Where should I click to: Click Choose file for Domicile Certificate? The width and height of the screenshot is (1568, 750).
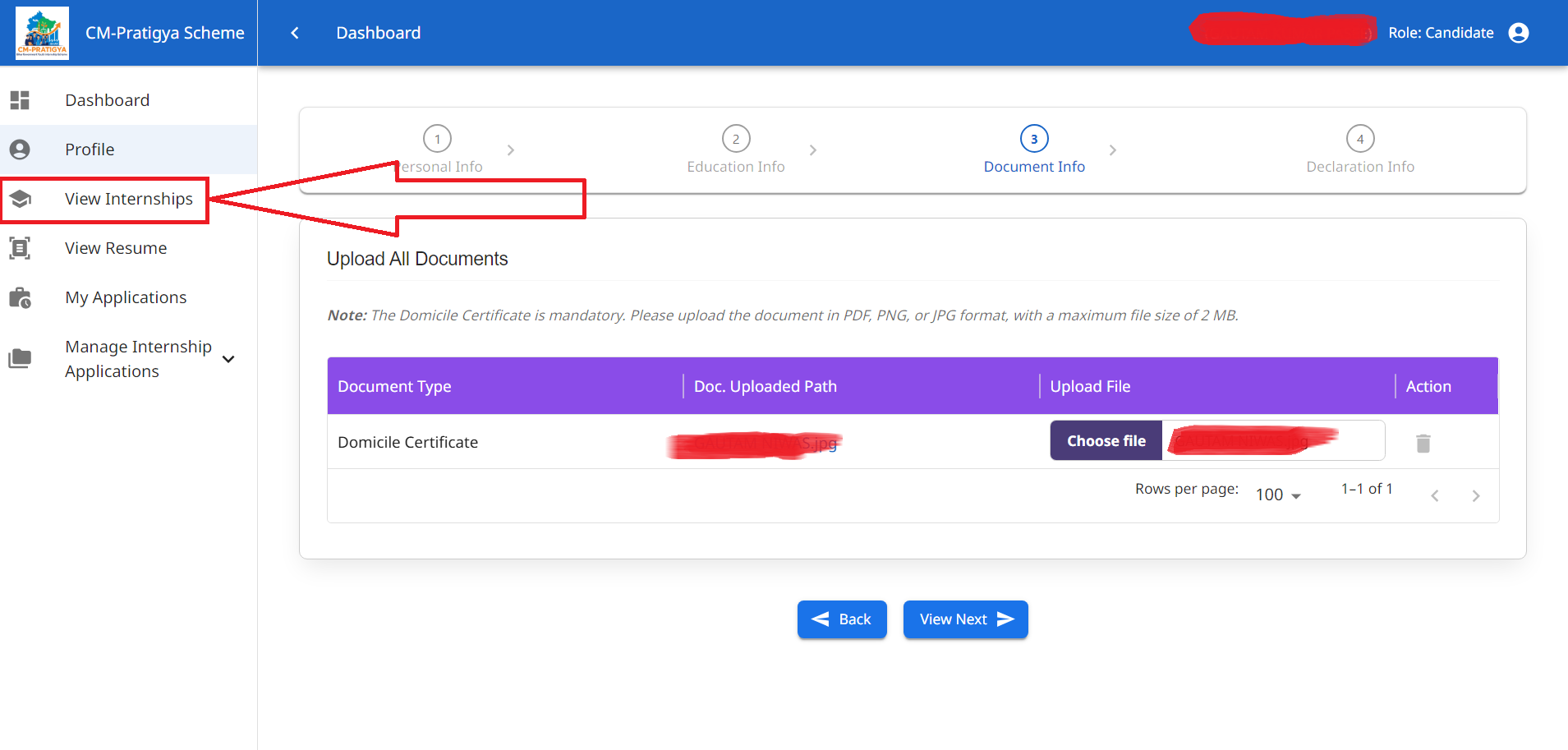click(x=1106, y=441)
